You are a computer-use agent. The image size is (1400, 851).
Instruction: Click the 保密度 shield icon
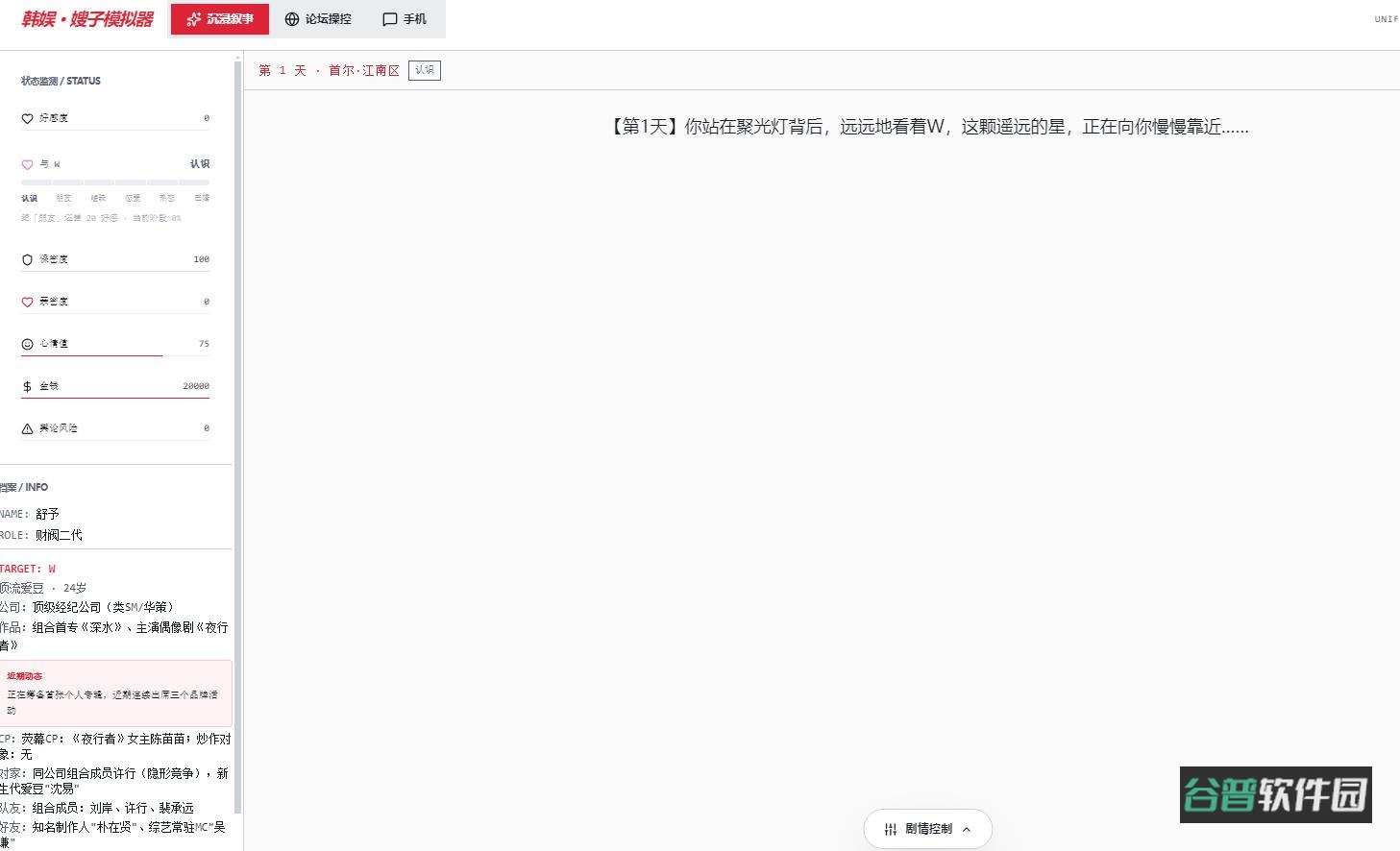[27, 259]
